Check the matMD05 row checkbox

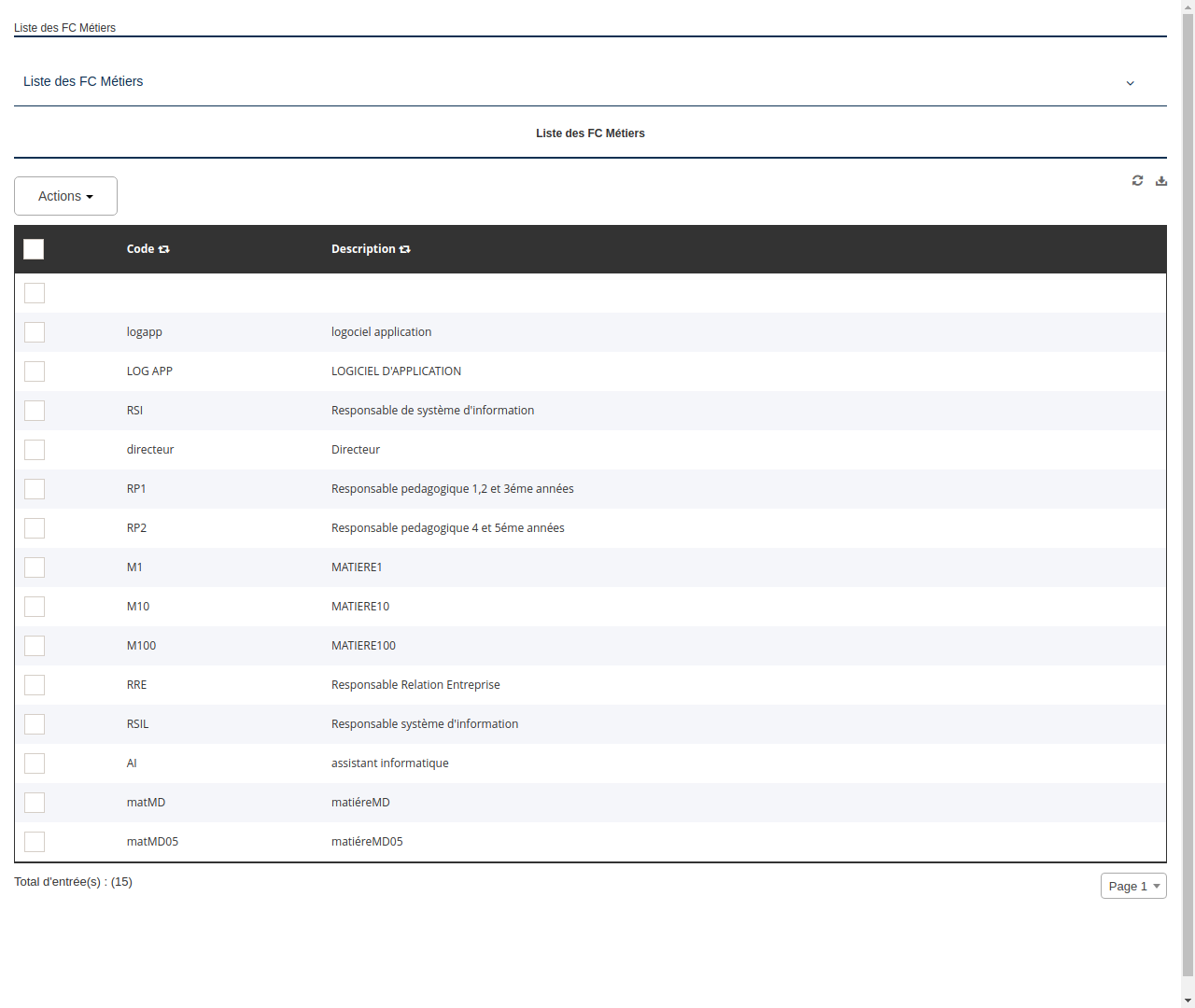click(x=35, y=841)
